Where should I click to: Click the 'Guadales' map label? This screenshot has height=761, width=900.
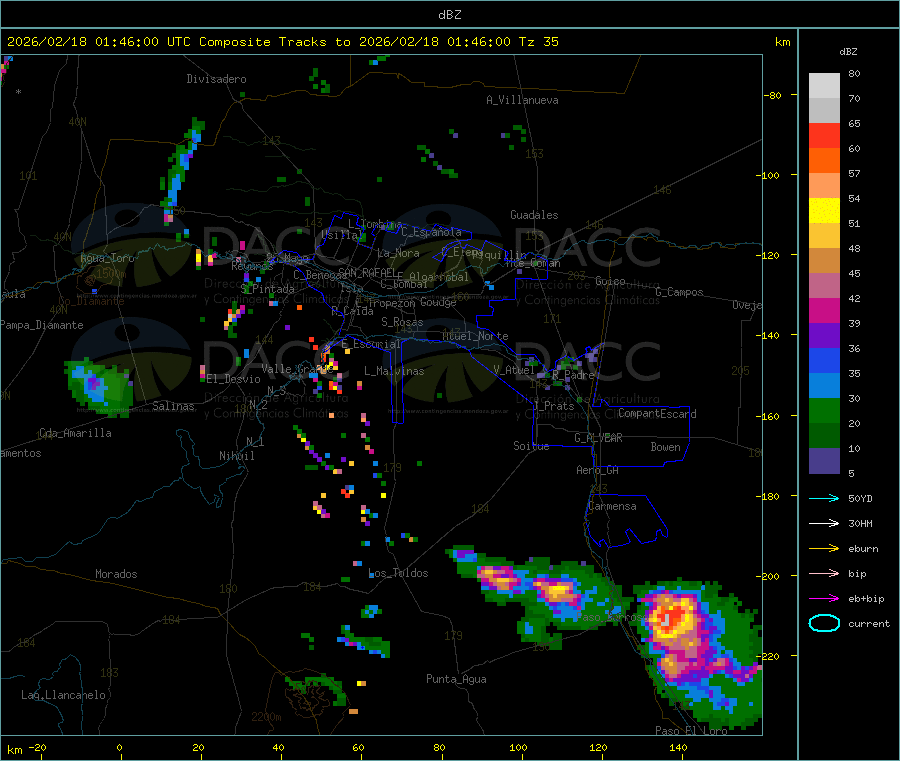[x=534, y=215]
